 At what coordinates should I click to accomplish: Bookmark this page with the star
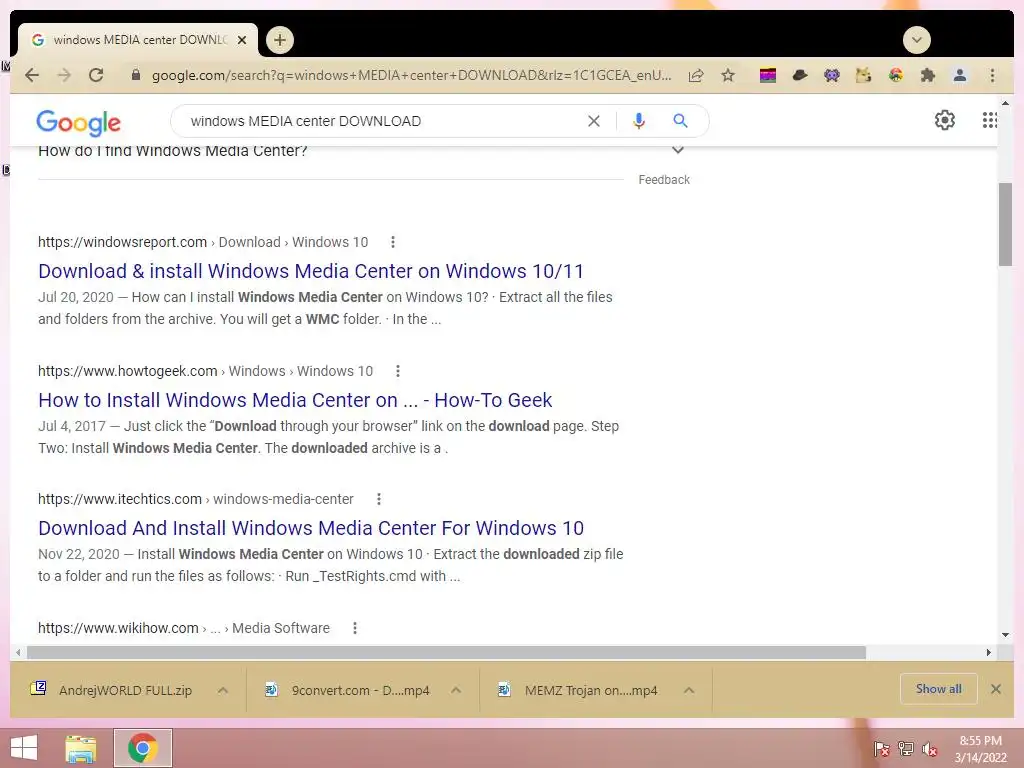click(x=728, y=75)
